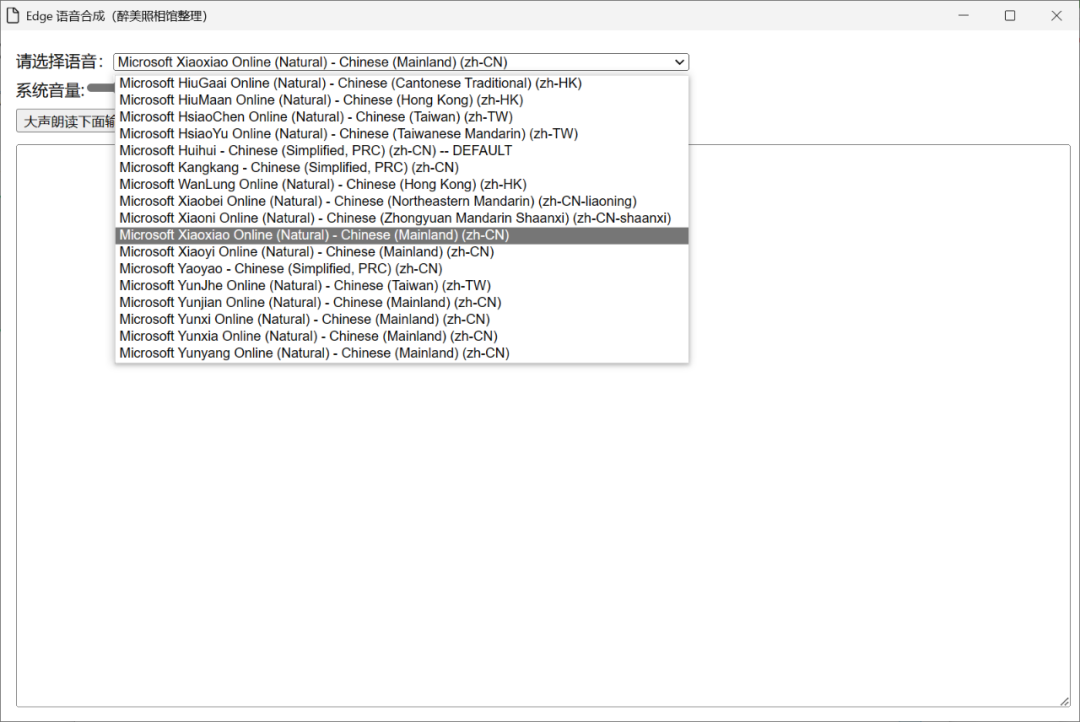Screen dimensions: 1080x722
Task: Choose Microsoft HsiaoChen Taiwan voice
Action: pos(402,117)
